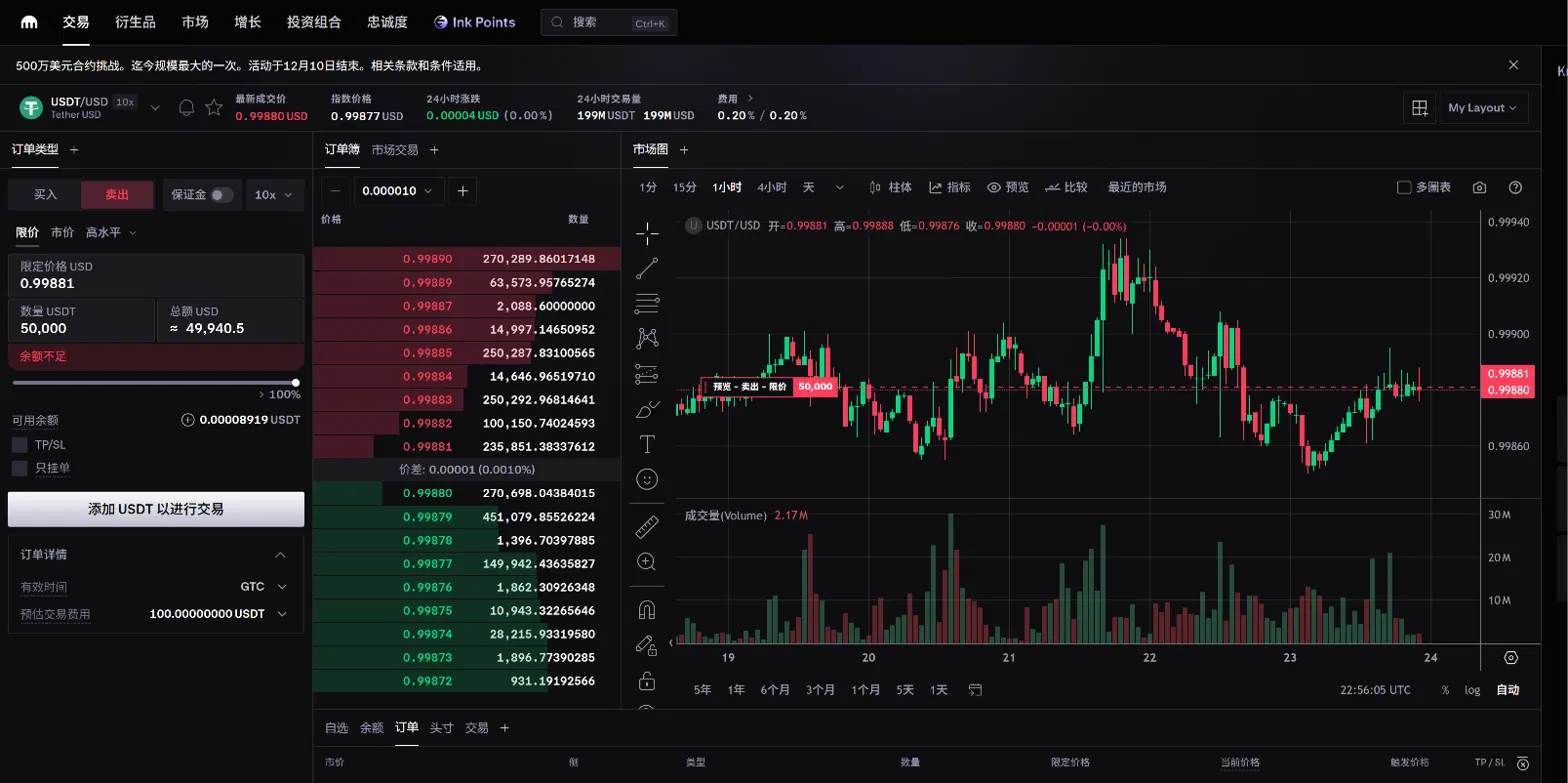Open the layout grid icon
Image resolution: width=1568 pixels, height=783 pixels.
pyautogui.click(x=1418, y=108)
